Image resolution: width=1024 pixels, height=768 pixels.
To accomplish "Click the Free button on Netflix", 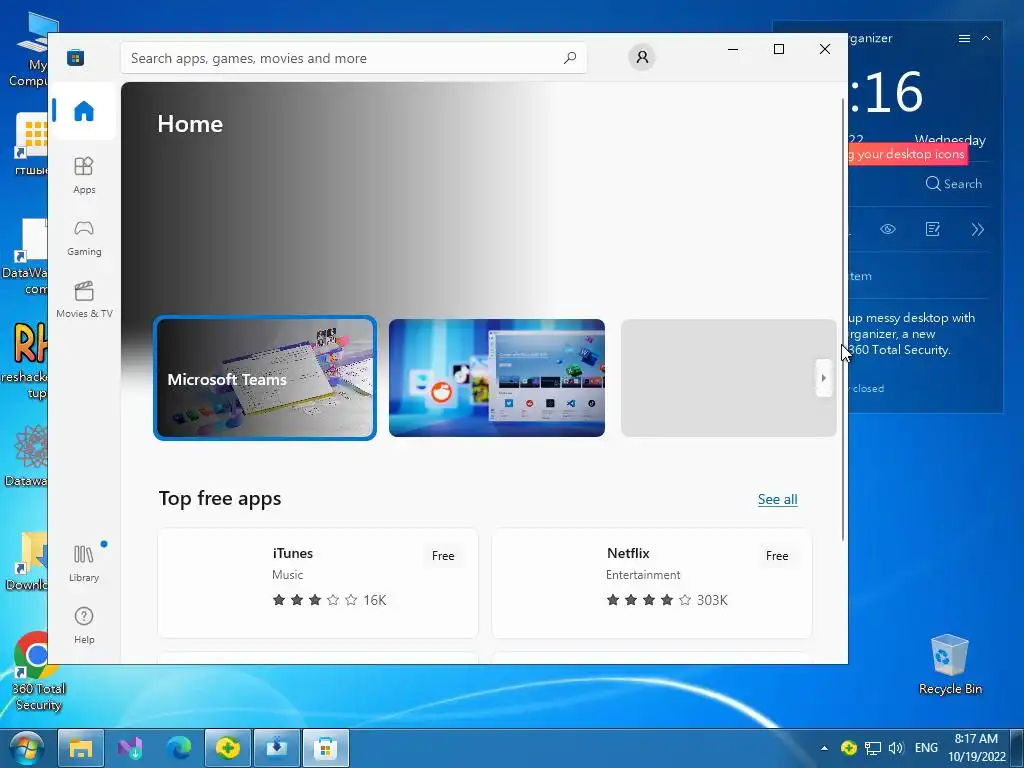I will click(x=776, y=556).
